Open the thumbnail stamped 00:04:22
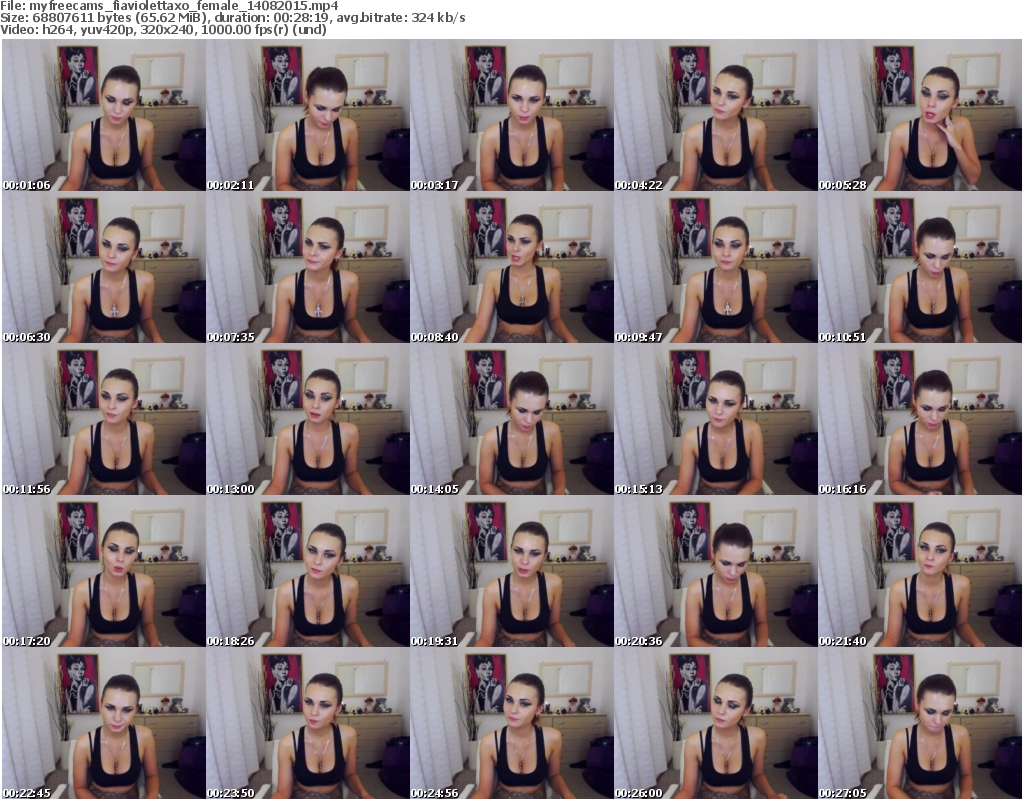The width and height of the screenshot is (1024, 799). (715, 115)
